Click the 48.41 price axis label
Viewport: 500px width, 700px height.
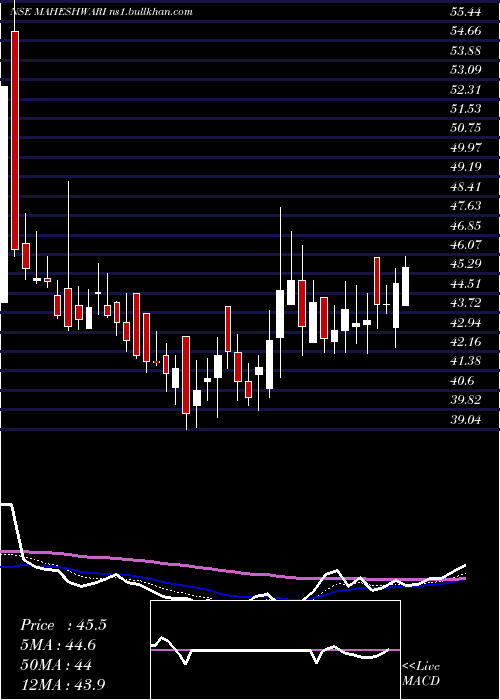(x=466, y=186)
